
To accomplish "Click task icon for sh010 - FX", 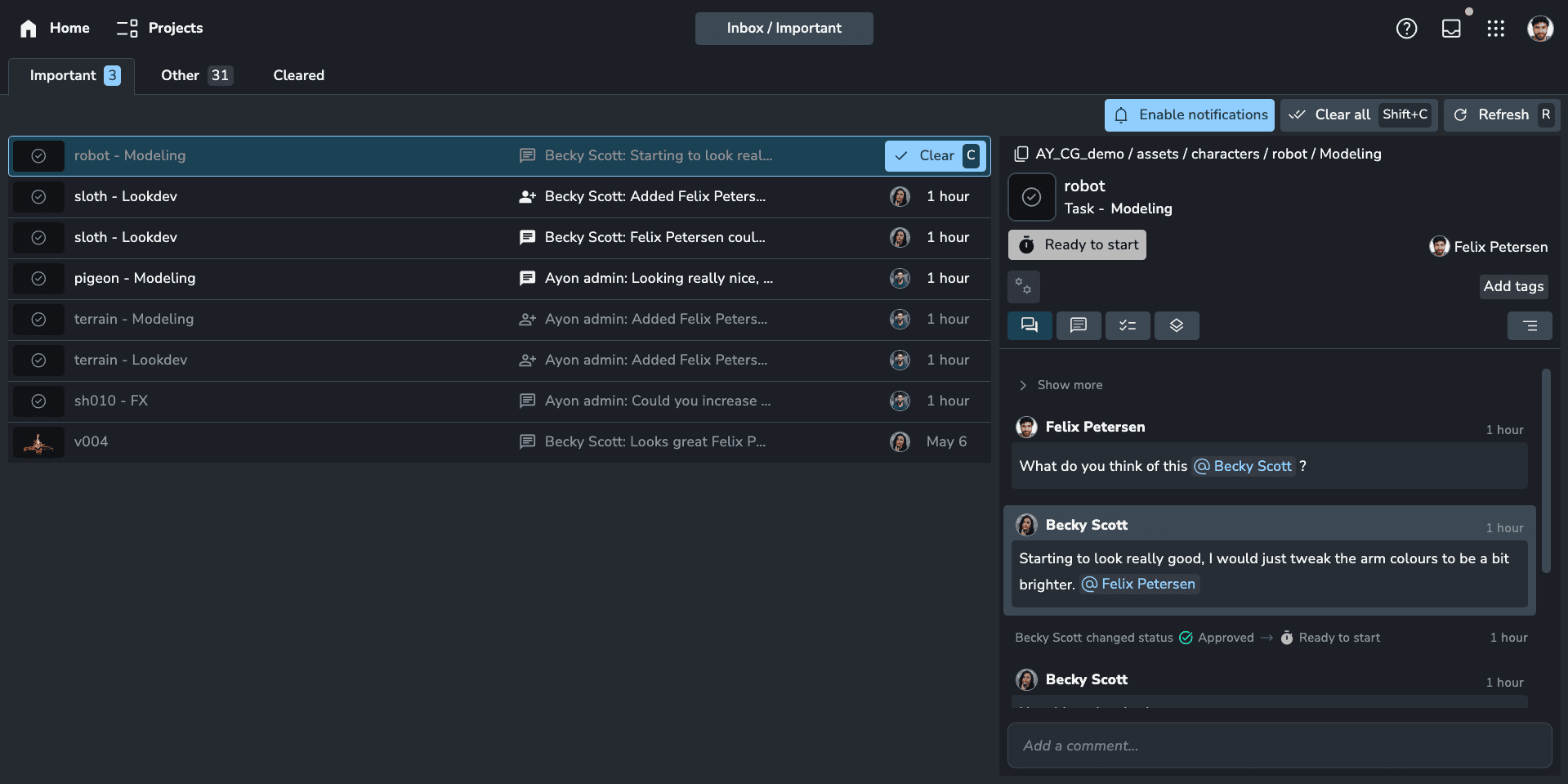I will pos(38,401).
